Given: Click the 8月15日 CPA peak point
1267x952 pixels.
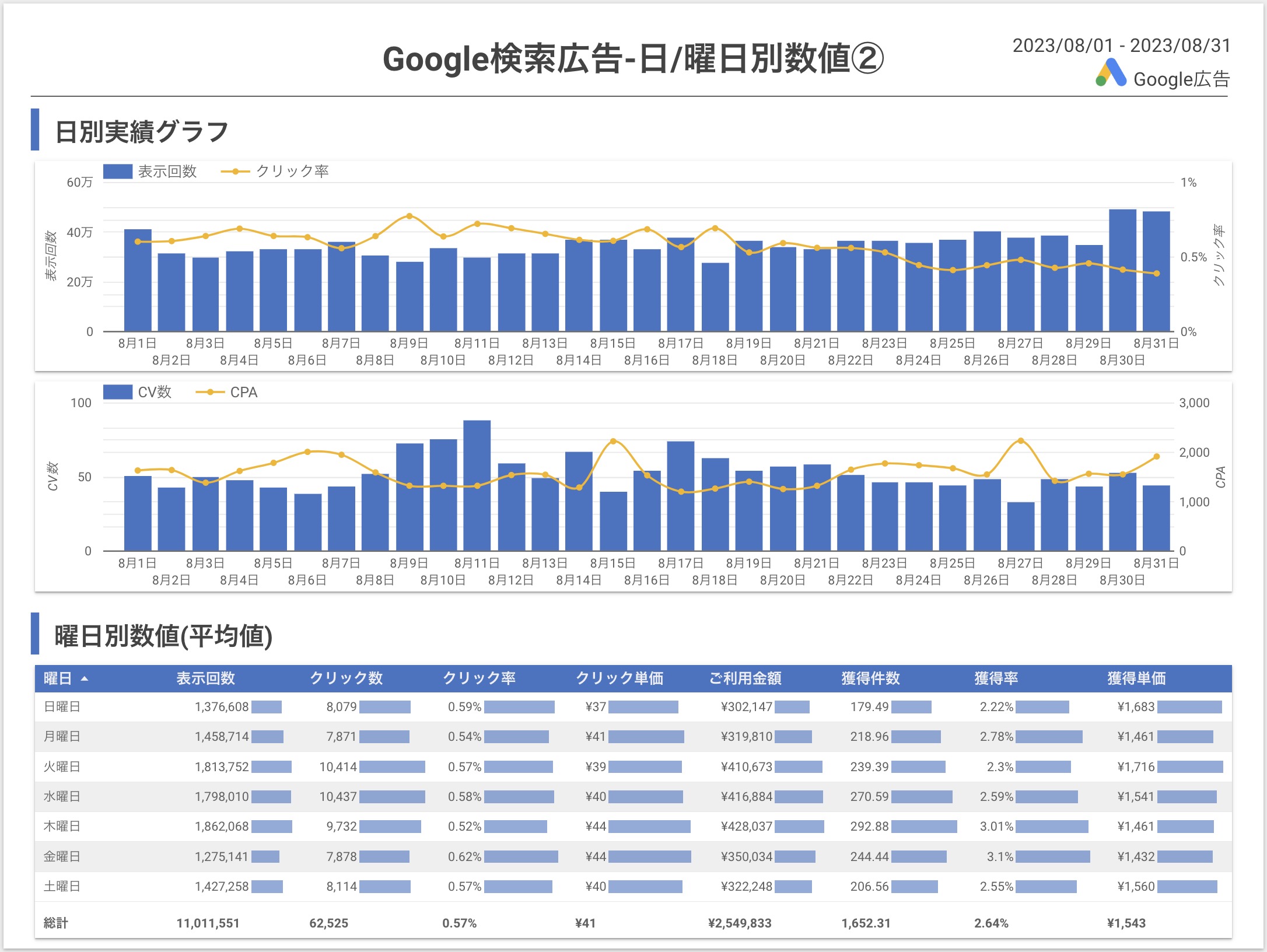Looking at the screenshot, I should 613,441.
